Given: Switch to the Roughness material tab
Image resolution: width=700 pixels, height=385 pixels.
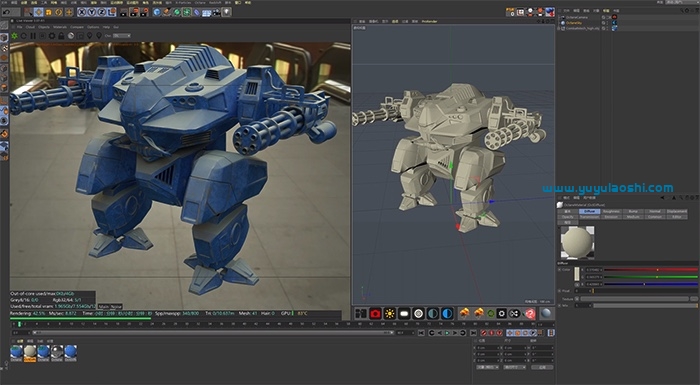Looking at the screenshot, I should [x=611, y=211].
